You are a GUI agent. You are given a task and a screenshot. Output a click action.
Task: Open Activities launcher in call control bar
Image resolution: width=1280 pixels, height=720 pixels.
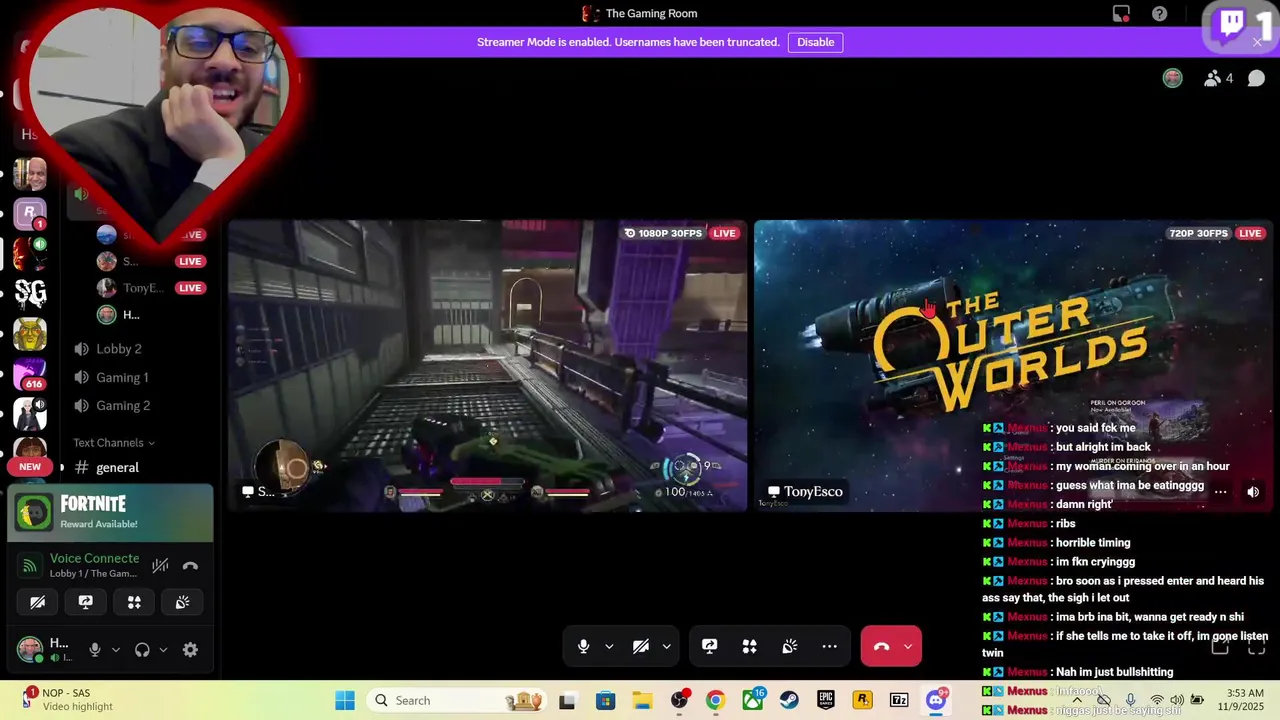tap(750, 647)
